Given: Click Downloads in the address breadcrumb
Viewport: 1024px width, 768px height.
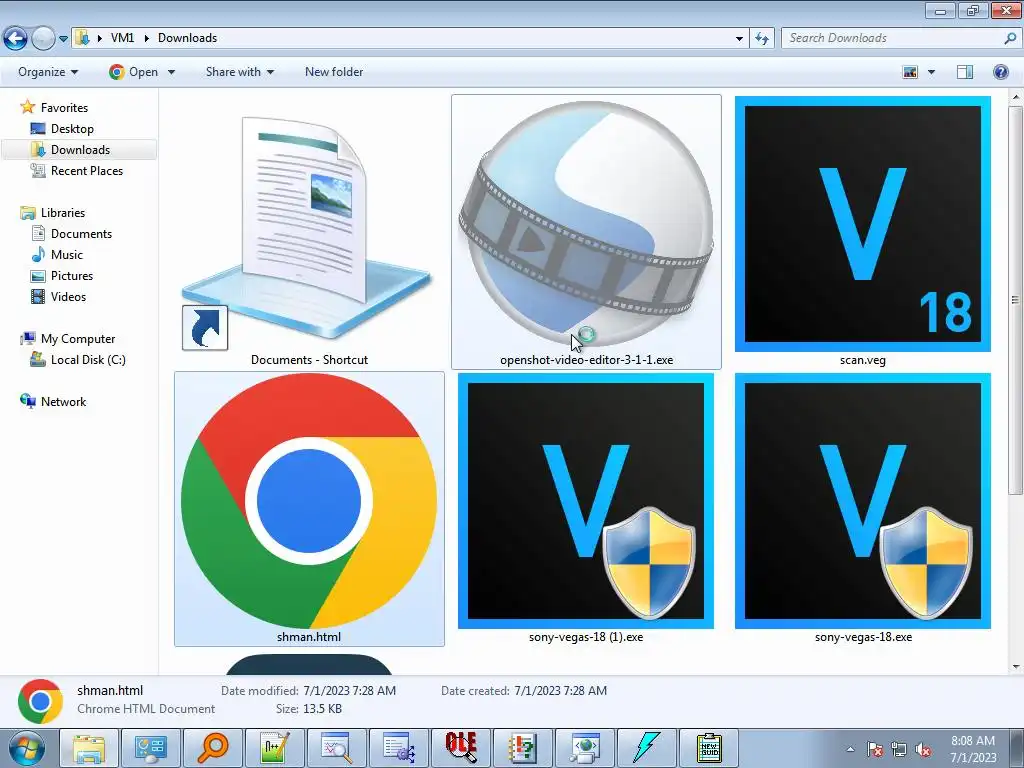Looking at the screenshot, I should tap(187, 38).
